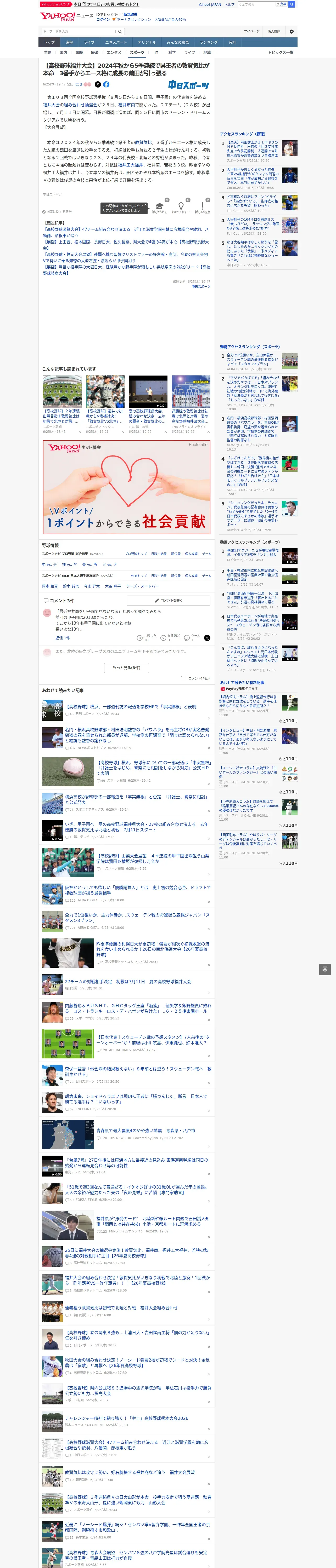Image resolution: width=336 pixels, height=1568 pixels.
Task: Open the エキスパート navigation tab
Action: coord(116,43)
